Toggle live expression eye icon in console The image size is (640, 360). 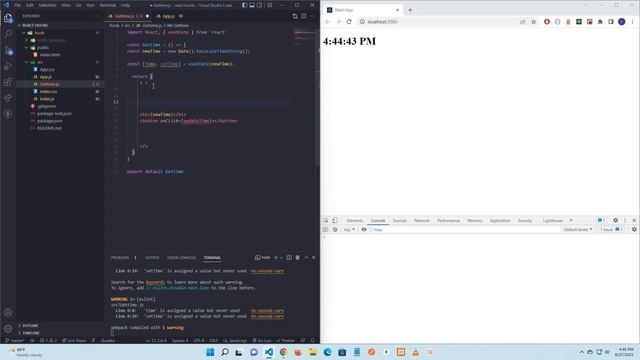[364, 230]
